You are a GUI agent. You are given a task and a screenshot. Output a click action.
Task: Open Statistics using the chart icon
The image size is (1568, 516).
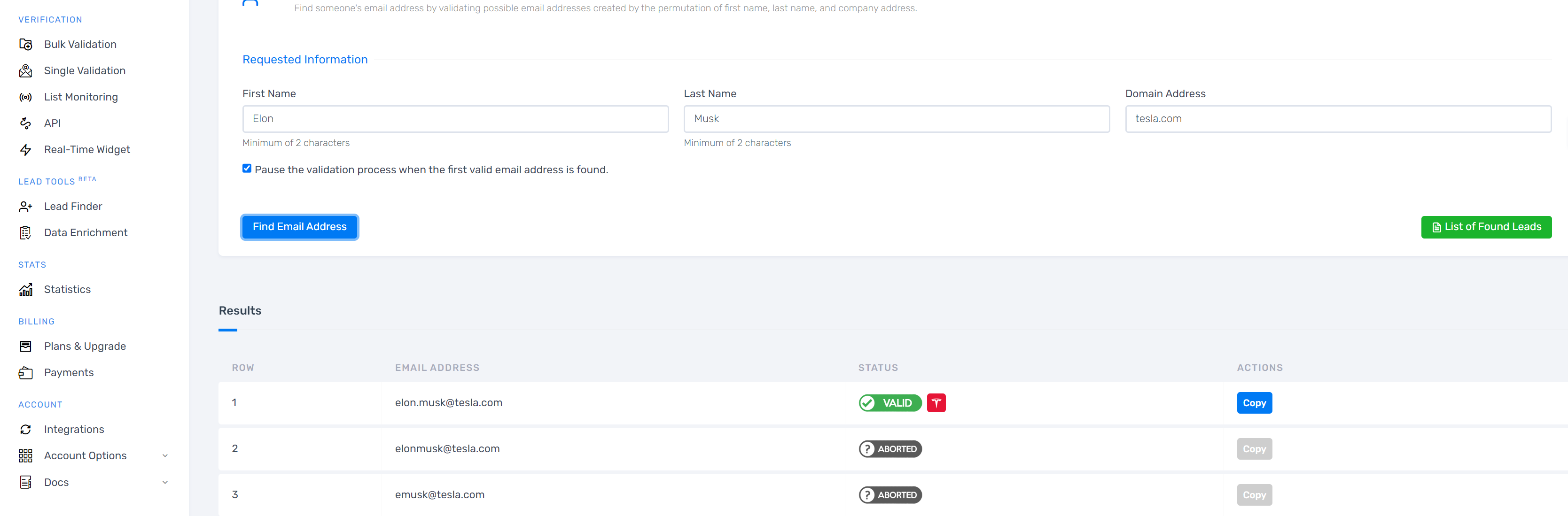(x=25, y=289)
